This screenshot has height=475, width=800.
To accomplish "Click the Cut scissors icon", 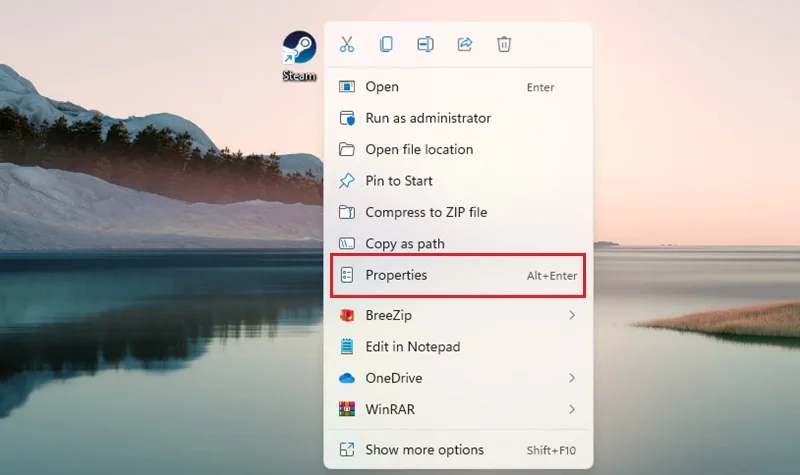I will point(347,44).
